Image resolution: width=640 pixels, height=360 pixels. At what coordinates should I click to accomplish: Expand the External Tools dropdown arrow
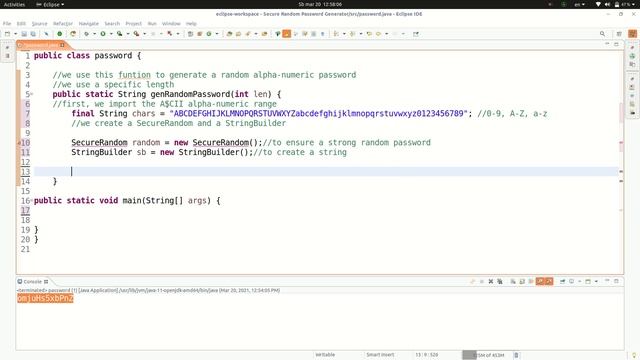tap(144, 34)
